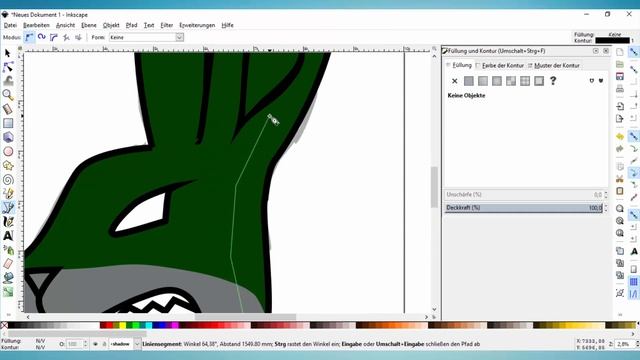Open the Ebene menu
The image size is (640, 360).
tap(89, 25)
